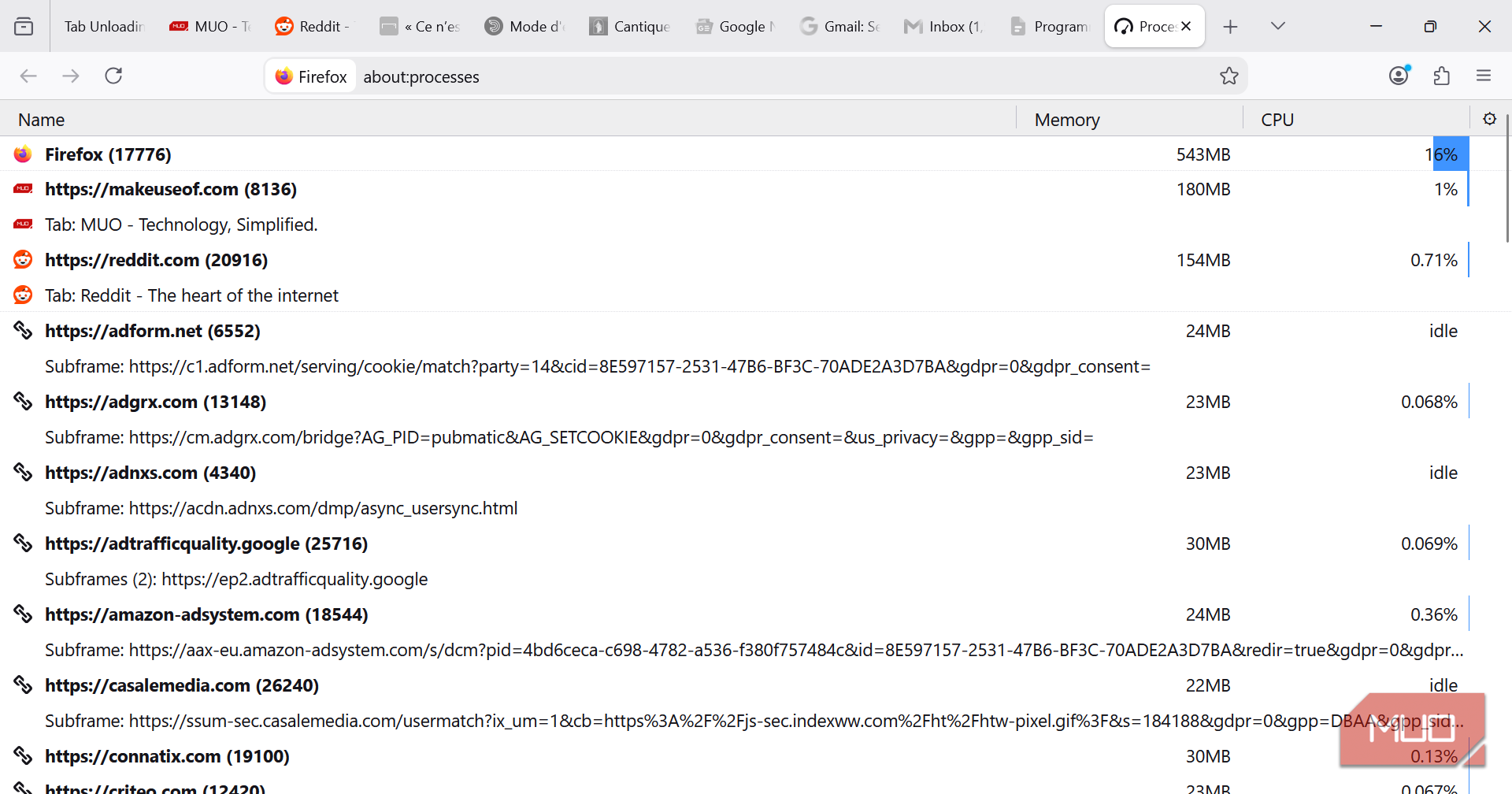Click the Reddit icon beside reddit.com process

(23, 259)
